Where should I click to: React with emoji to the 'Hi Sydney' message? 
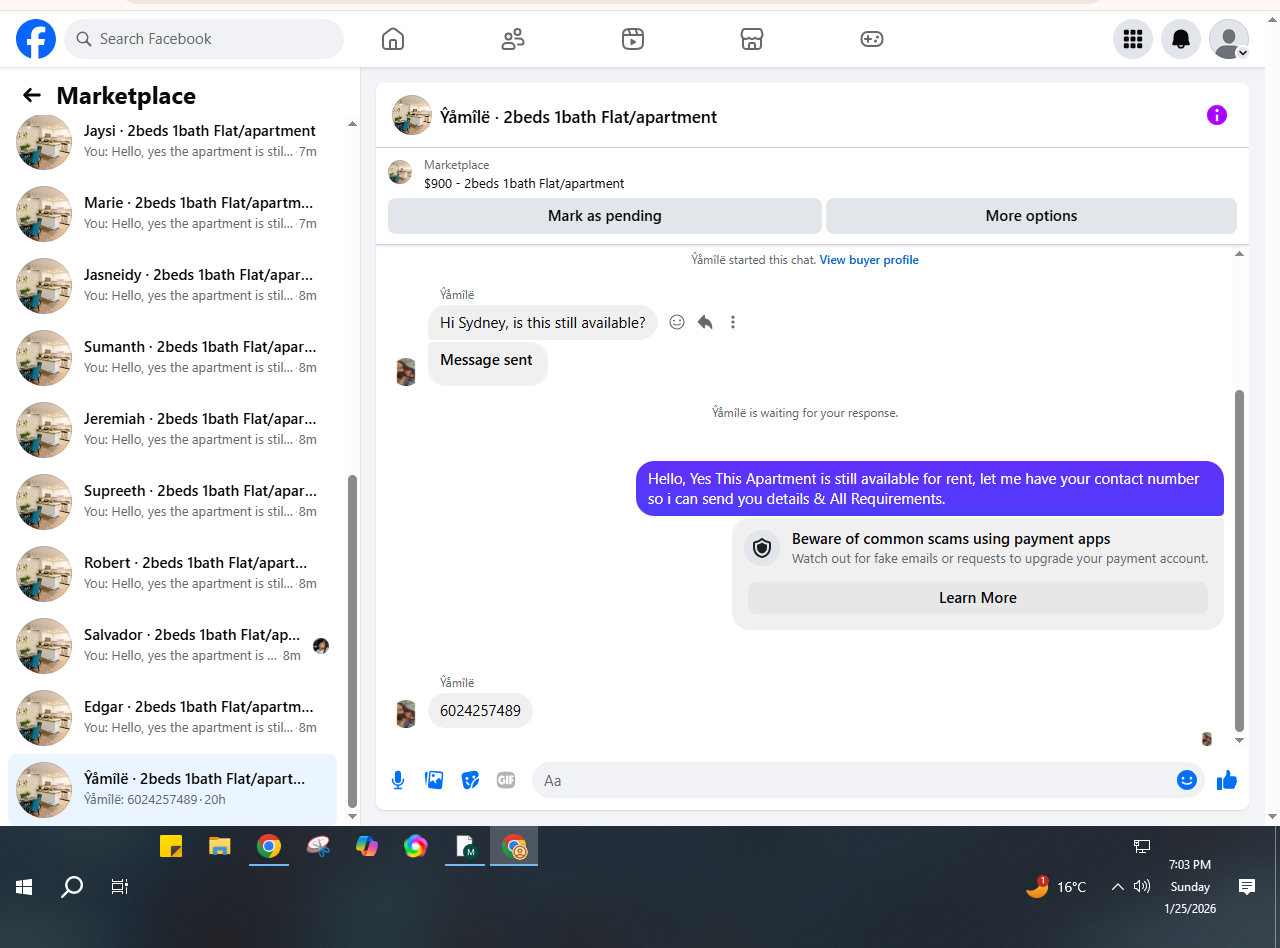tap(677, 322)
